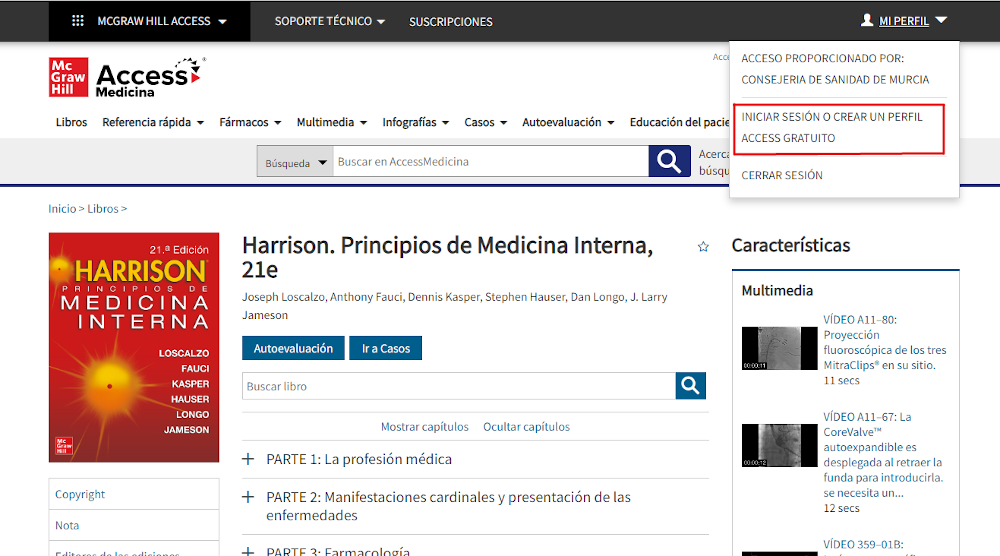This screenshot has width=1000, height=556.
Task: Click the Mi Perfil user icon
Action: point(867,20)
